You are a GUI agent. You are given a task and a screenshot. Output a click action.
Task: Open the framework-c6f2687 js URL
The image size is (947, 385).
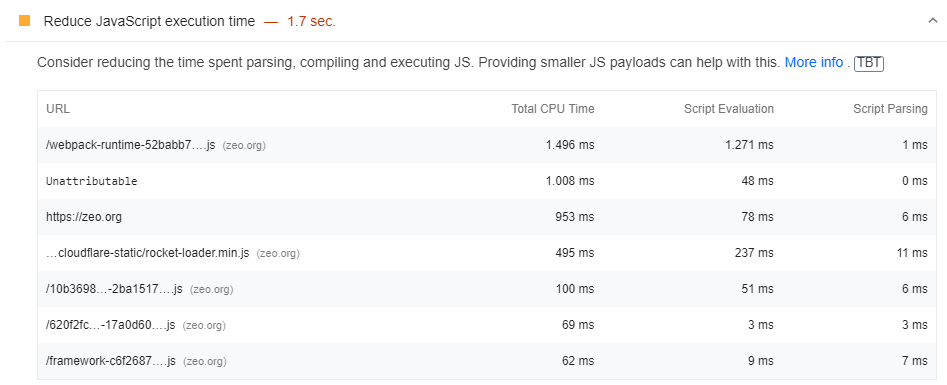pyautogui.click(x=111, y=362)
